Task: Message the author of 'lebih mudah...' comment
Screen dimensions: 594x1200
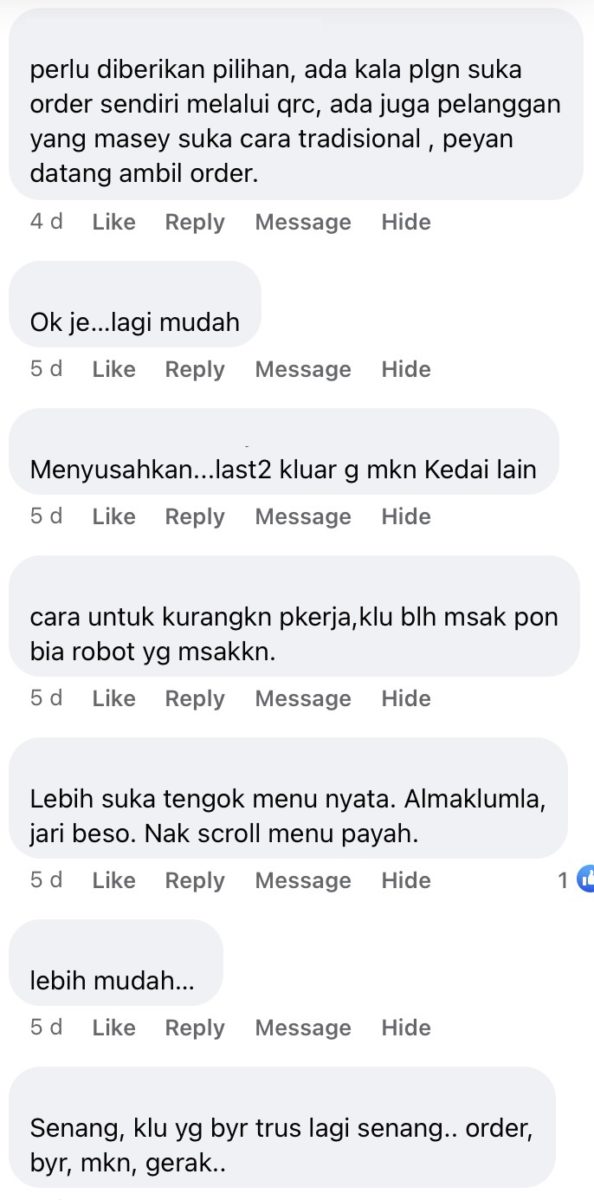Action: [303, 1027]
